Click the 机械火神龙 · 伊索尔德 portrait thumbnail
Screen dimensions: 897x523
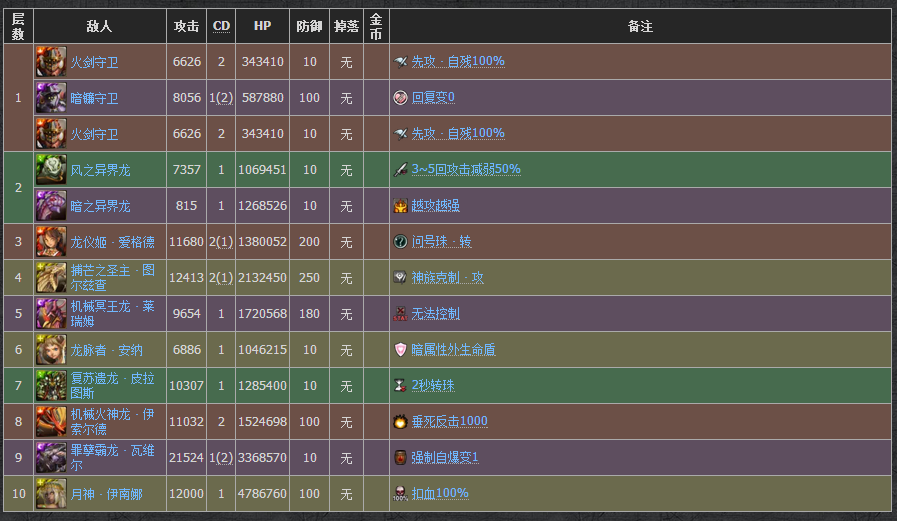point(51,422)
